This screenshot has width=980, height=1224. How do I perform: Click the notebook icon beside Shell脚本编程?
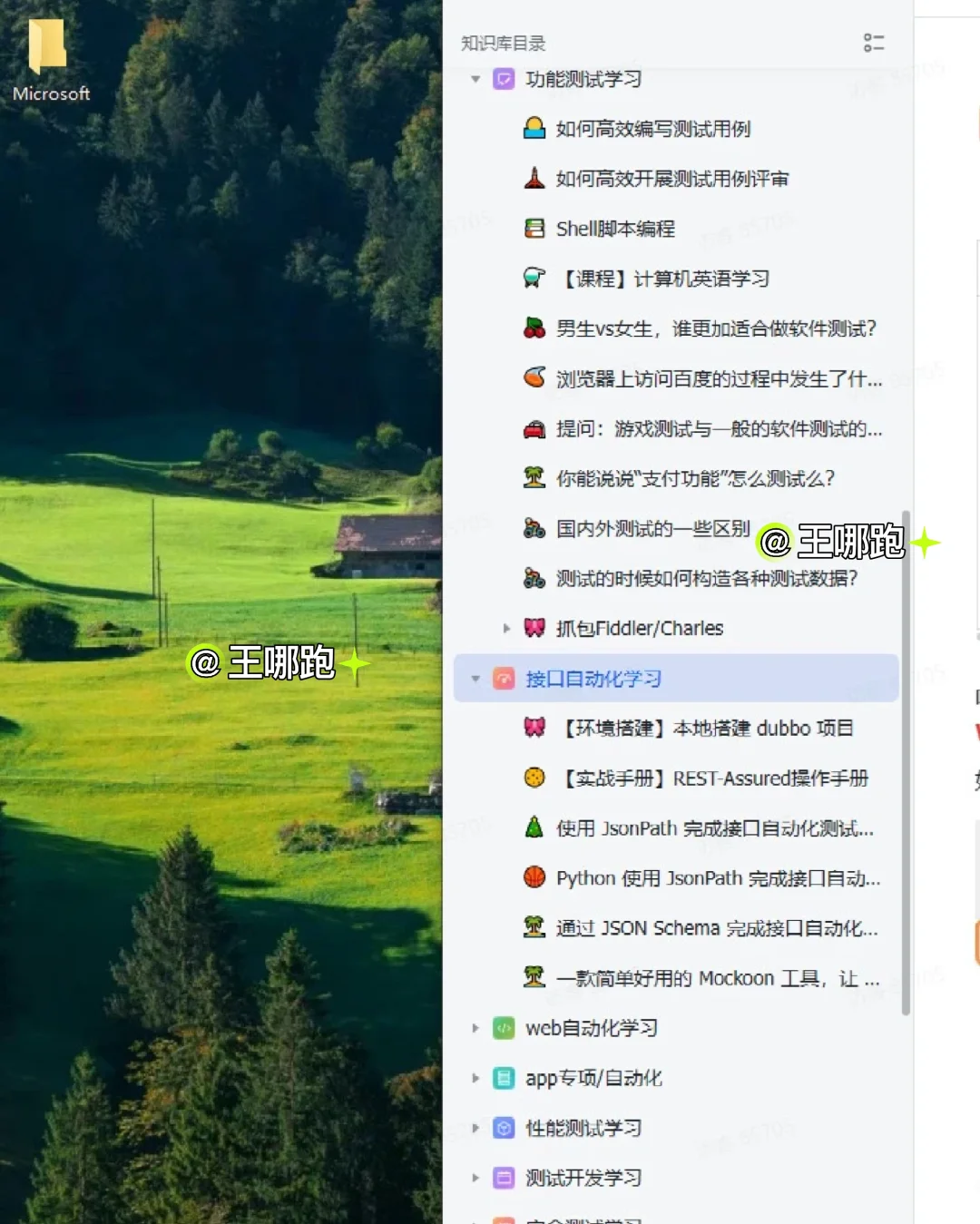click(x=536, y=228)
